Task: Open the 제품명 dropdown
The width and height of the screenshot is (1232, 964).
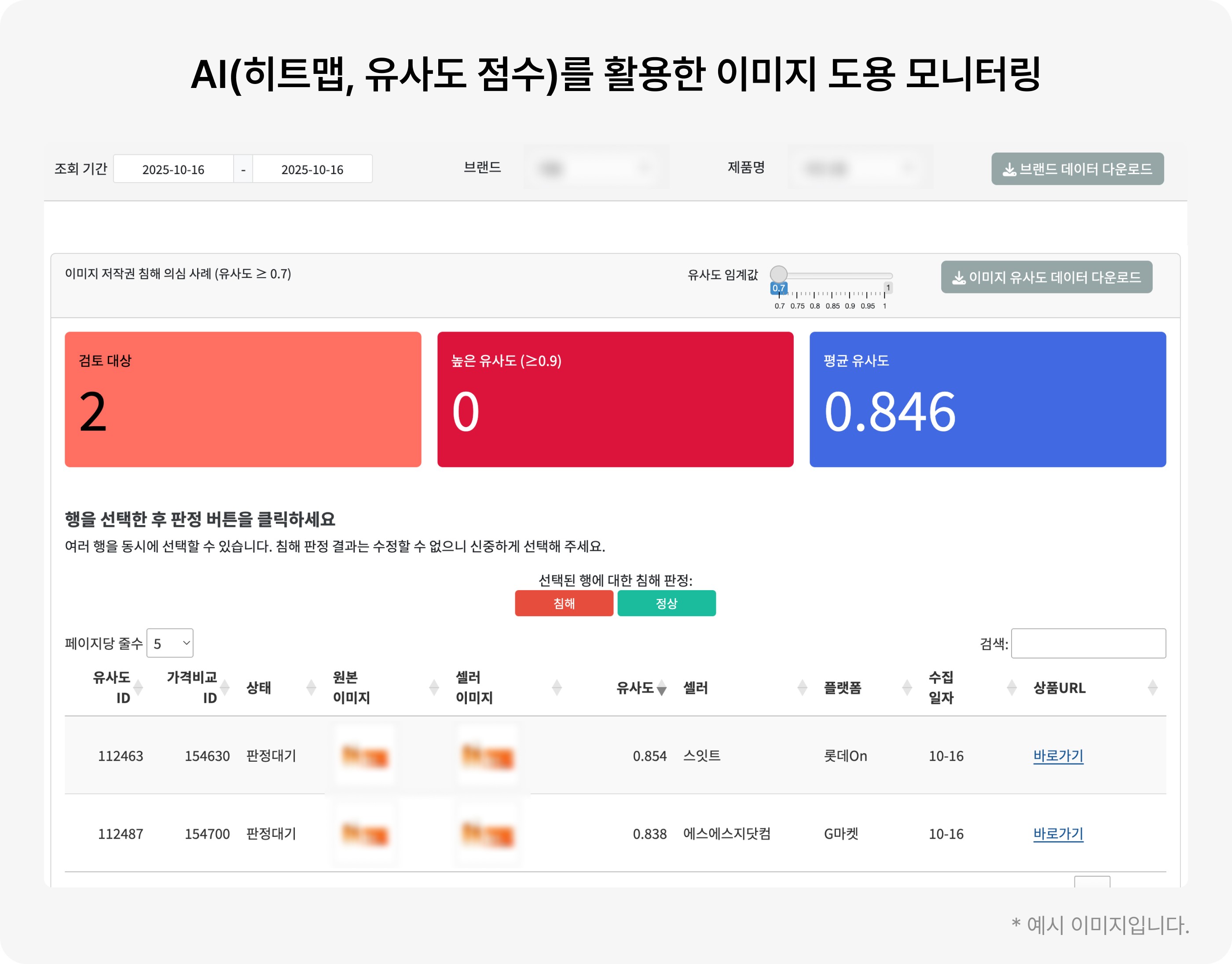Action: coord(861,168)
